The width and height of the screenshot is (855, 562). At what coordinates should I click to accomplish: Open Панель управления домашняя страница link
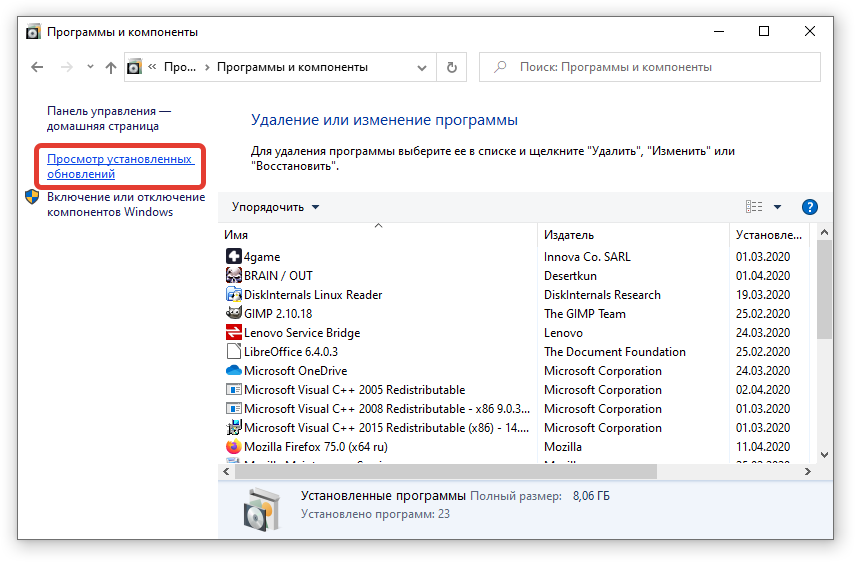[x=109, y=118]
